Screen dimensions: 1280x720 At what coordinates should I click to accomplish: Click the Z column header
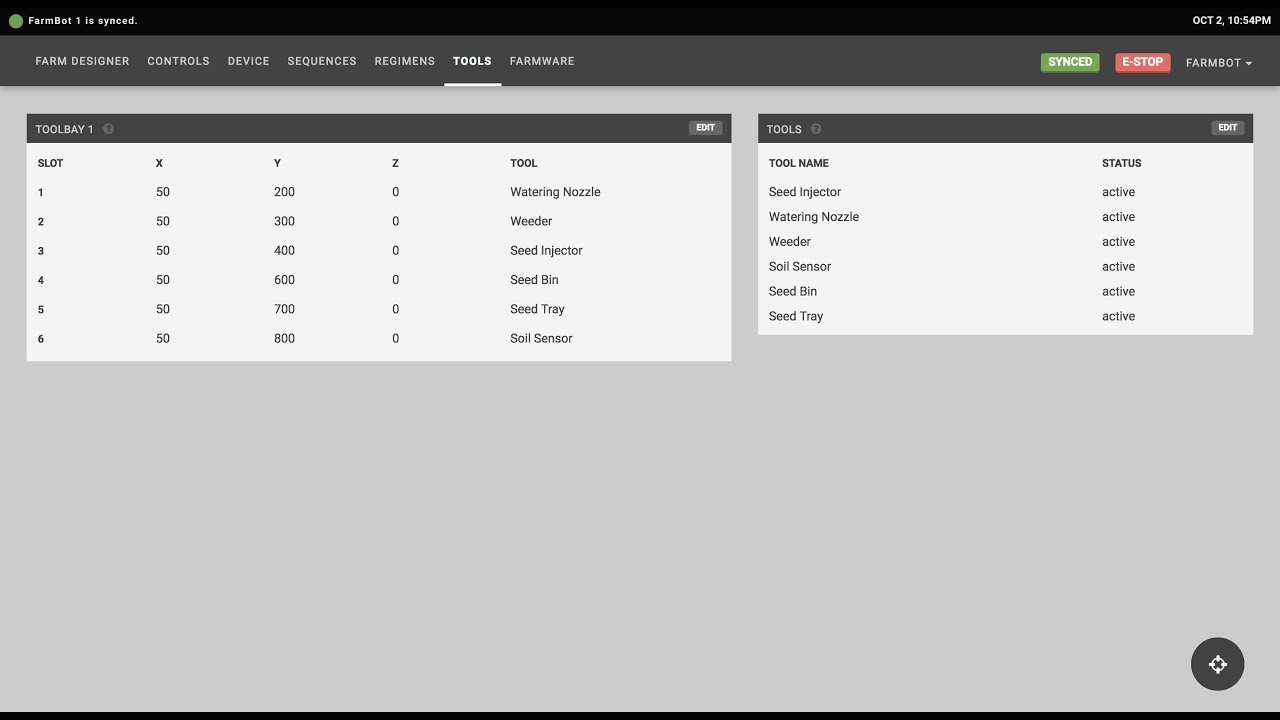click(395, 163)
